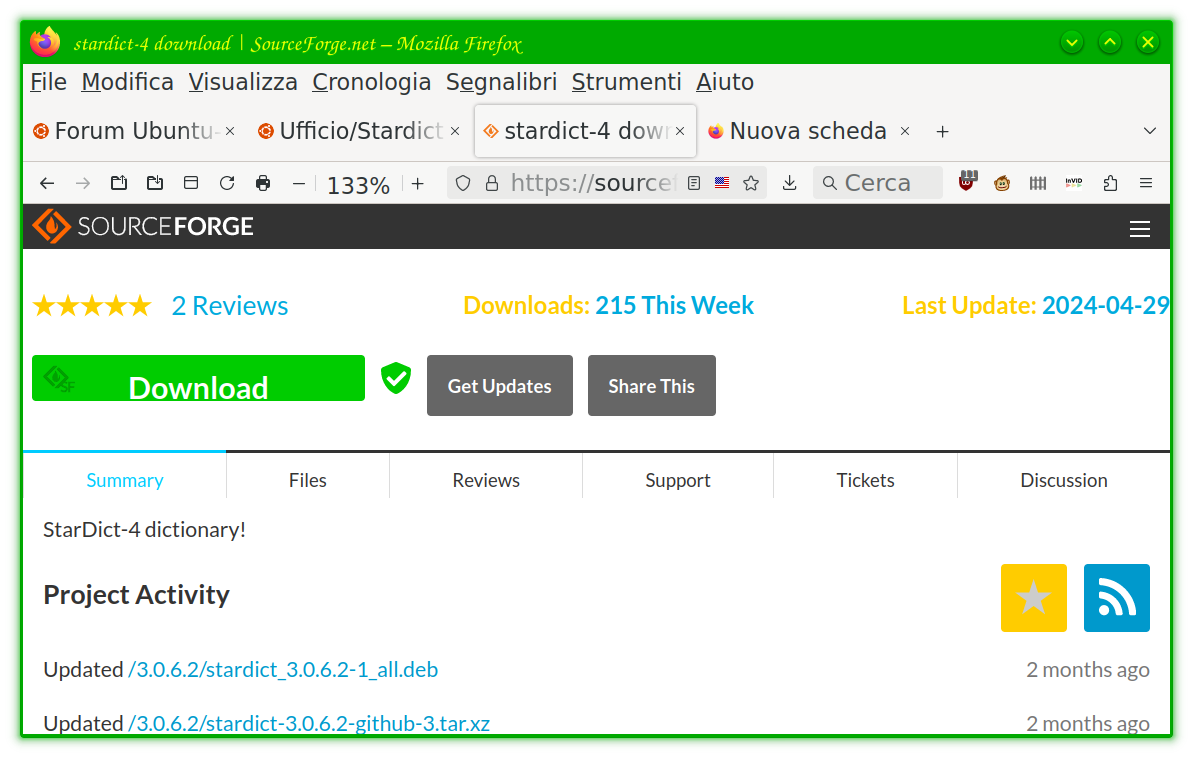Click the five-star rating
Image resolution: width=1193 pixels, height=758 pixels.
[92, 306]
